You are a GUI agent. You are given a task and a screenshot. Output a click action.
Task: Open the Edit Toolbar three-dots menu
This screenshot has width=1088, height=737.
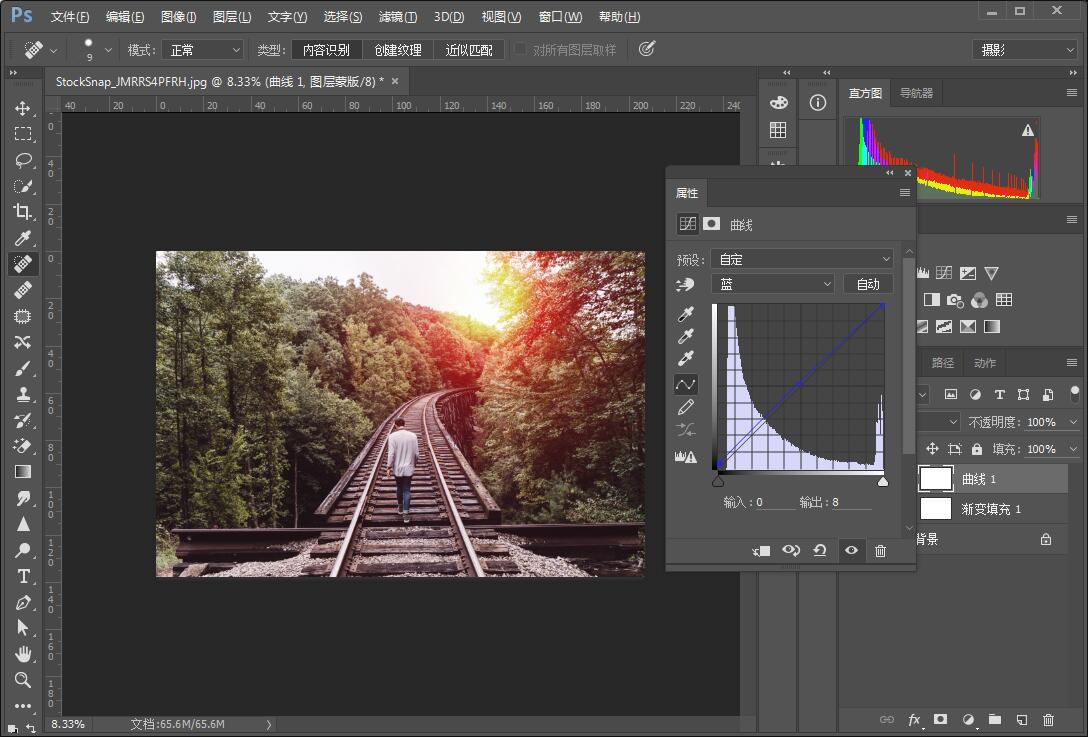pos(23,705)
